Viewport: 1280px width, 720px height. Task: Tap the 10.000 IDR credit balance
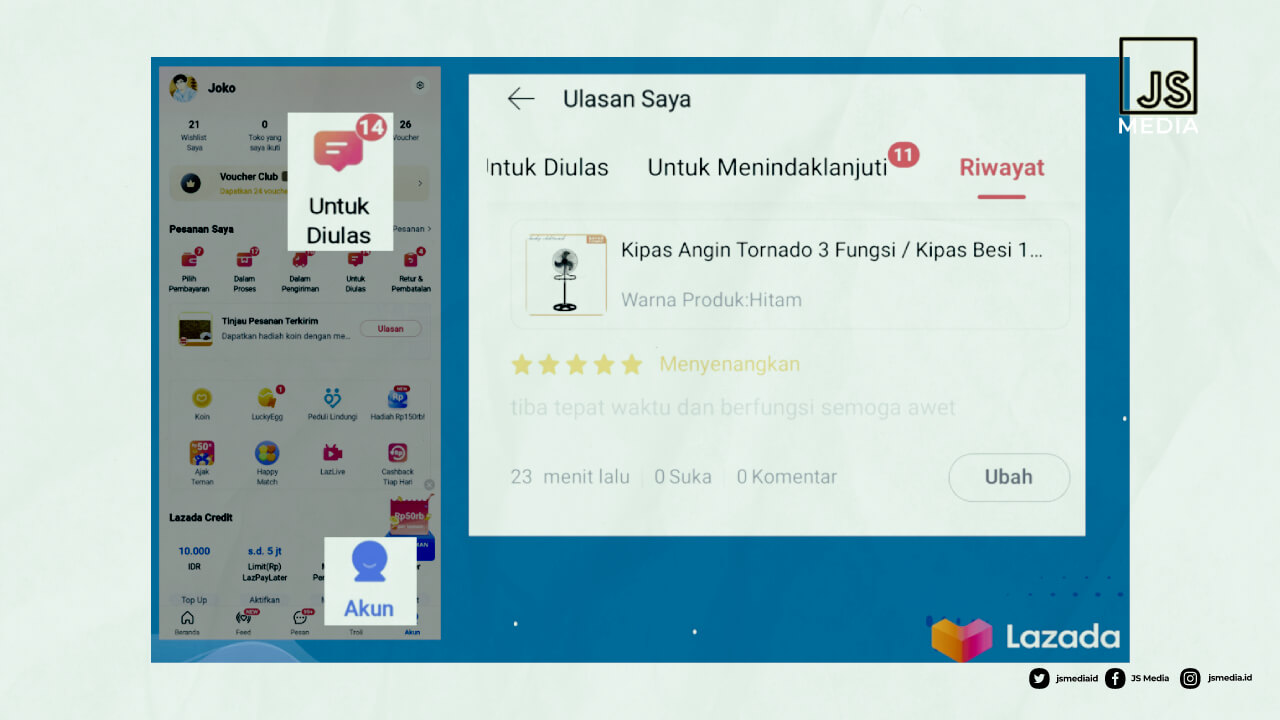tap(194, 557)
